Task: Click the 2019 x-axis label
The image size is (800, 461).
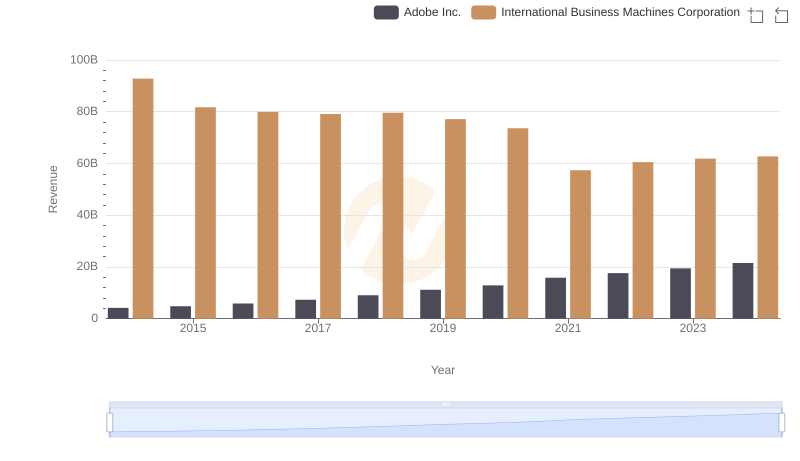Action: coord(443,328)
